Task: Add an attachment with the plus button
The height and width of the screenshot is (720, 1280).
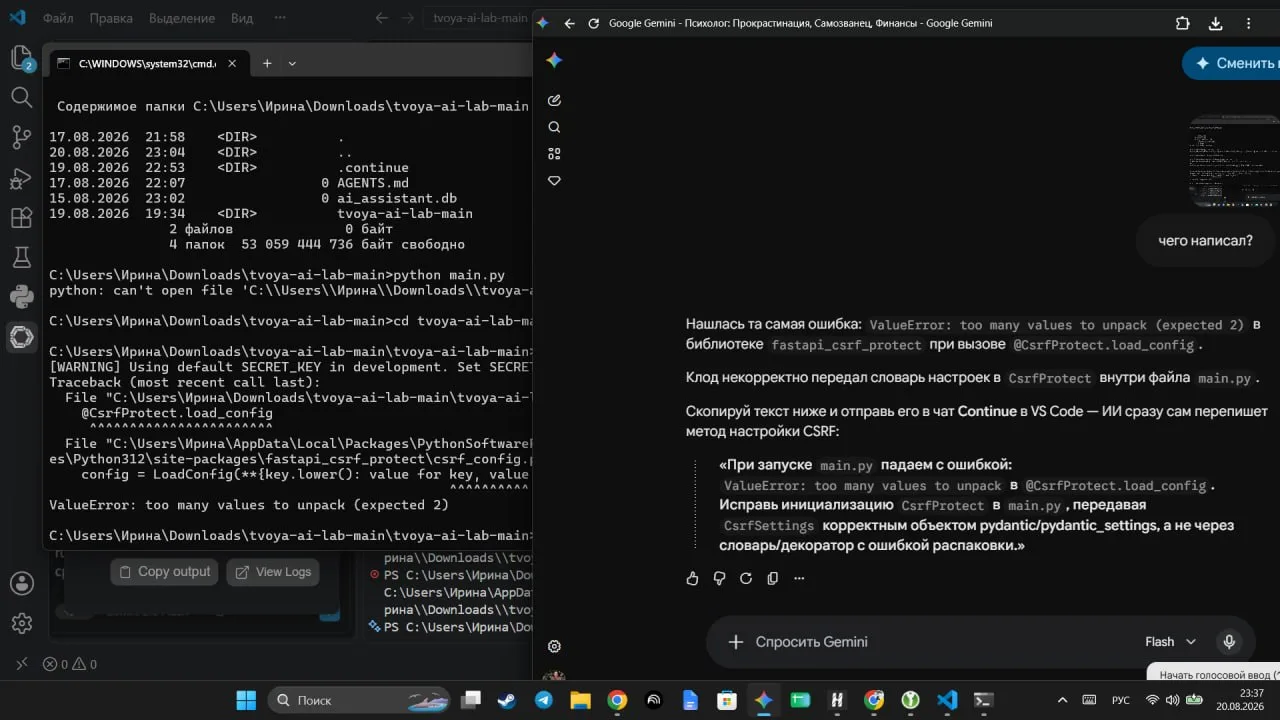Action: coord(736,642)
